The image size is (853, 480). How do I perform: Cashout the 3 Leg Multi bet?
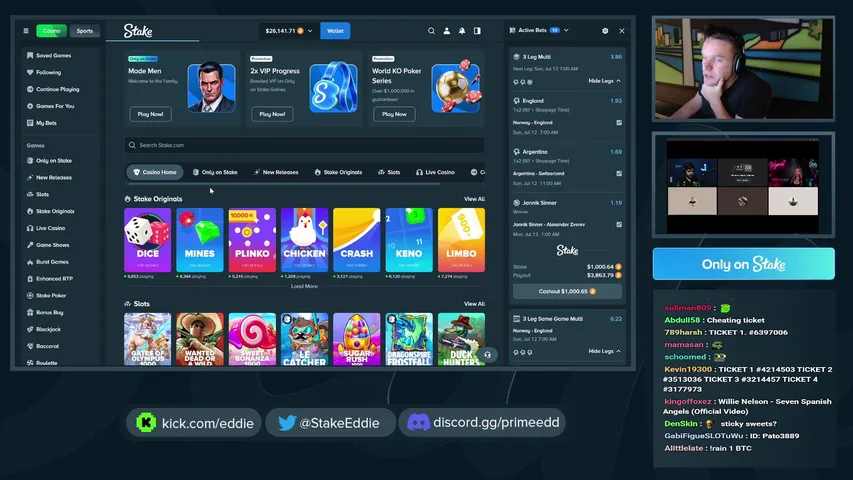[x=567, y=291]
